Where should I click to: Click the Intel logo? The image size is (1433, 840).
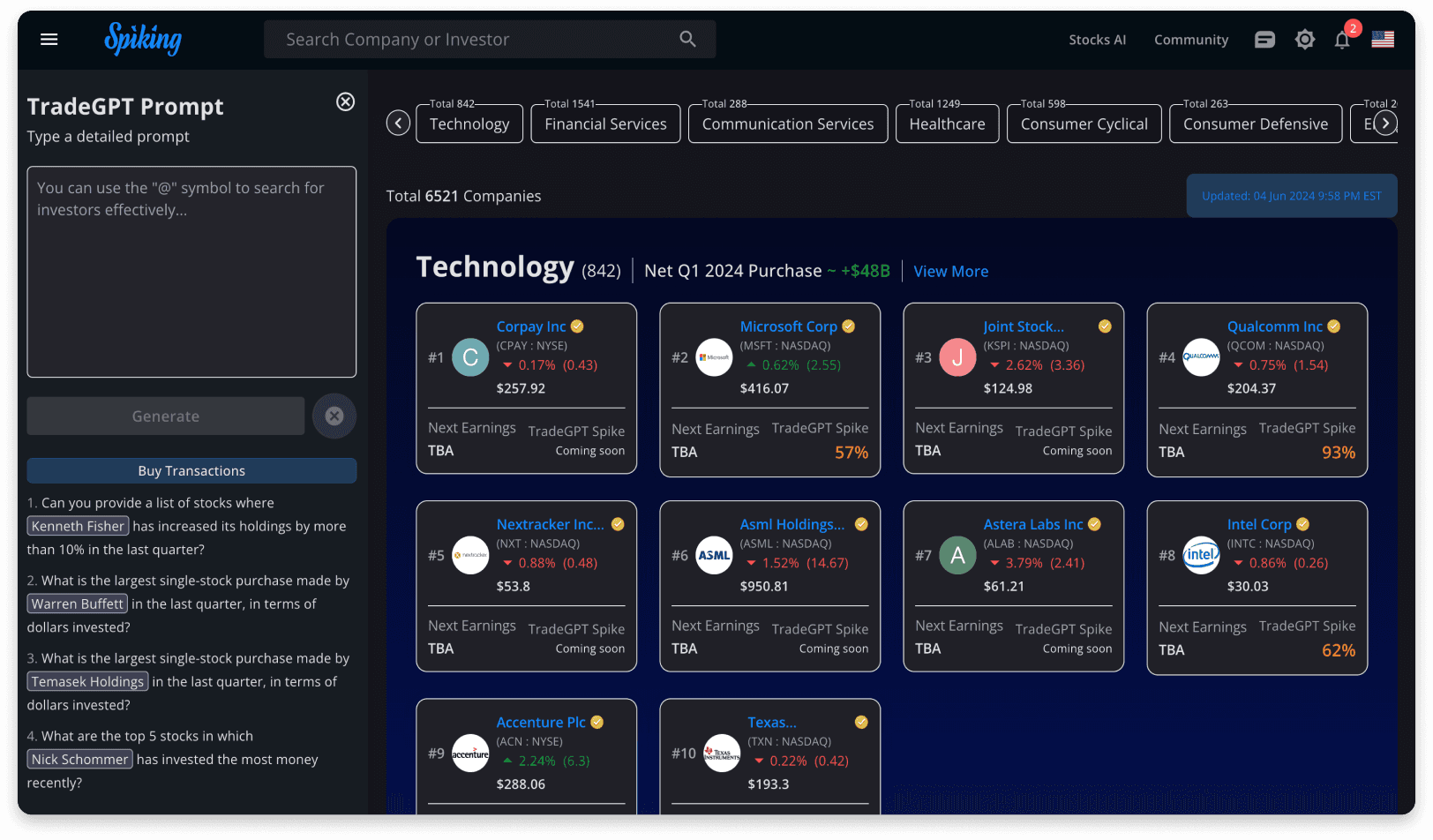[x=1201, y=555]
